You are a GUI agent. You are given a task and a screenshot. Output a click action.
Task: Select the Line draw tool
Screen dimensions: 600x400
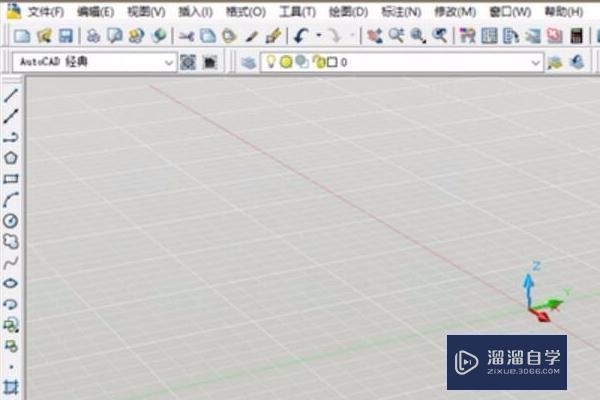pos(11,95)
